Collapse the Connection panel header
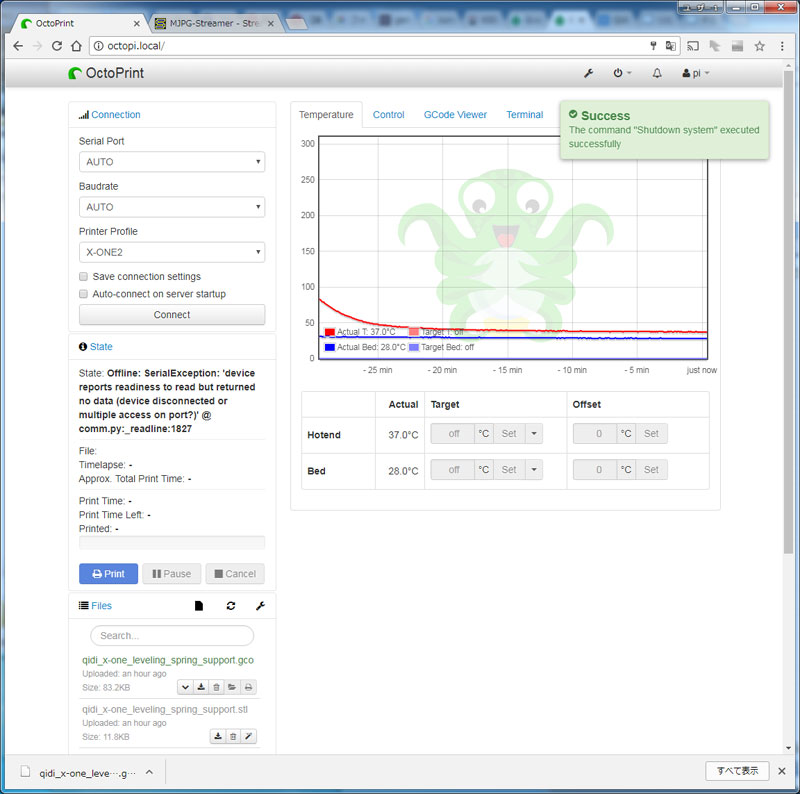This screenshot has height=794, width=800. [115, 115]
